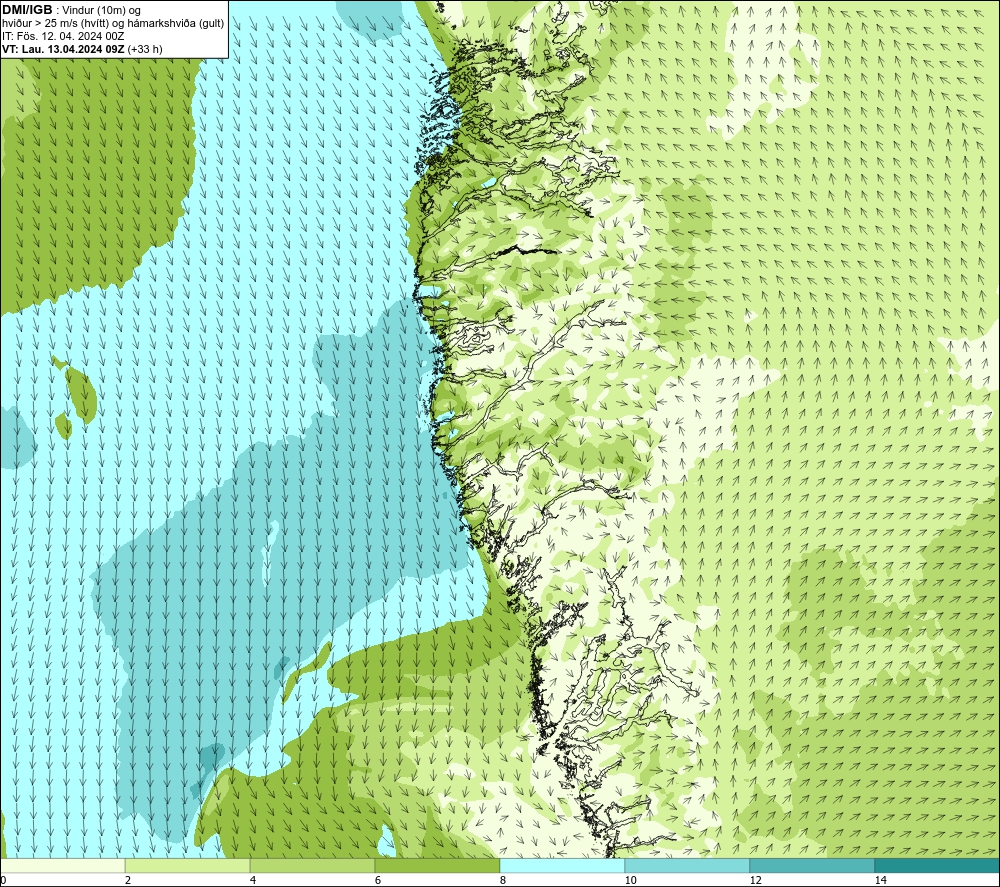This screenshot has width=1000, height=887.
Task: Click the legend label '6'
Action: point(378,880)
